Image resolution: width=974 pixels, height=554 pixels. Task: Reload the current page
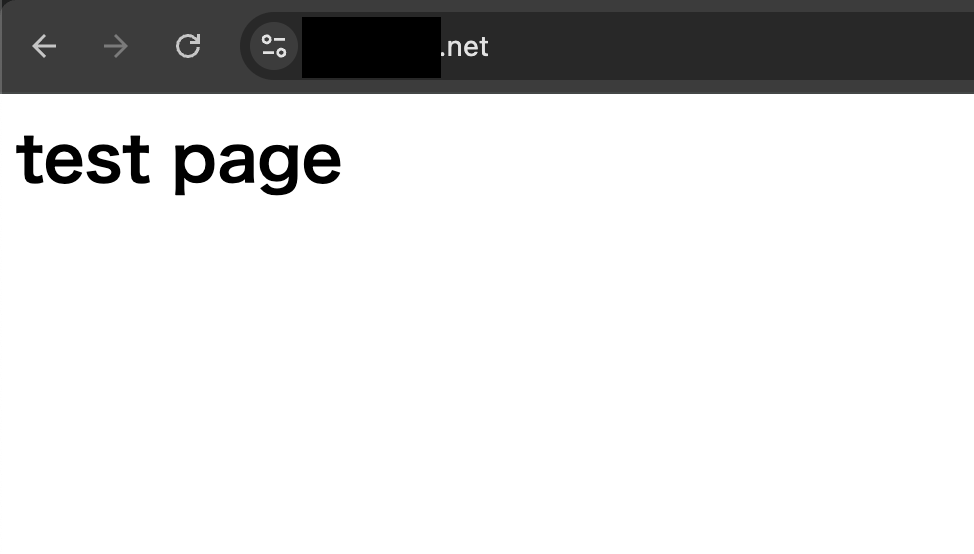(x=188, y=46)
